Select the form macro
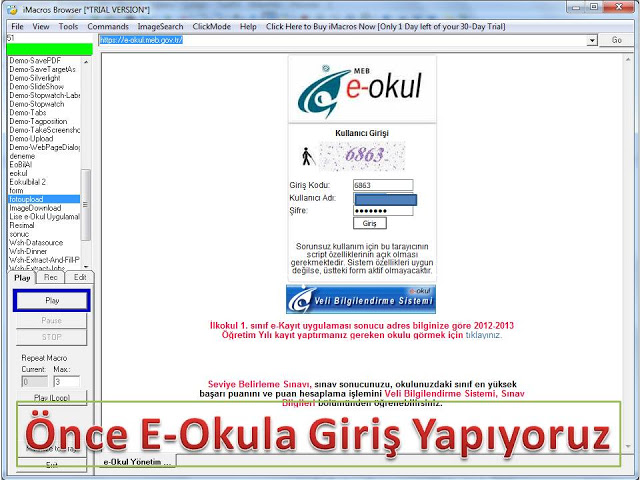Viewport: 640px width, 480px height. tap(16, 191)
